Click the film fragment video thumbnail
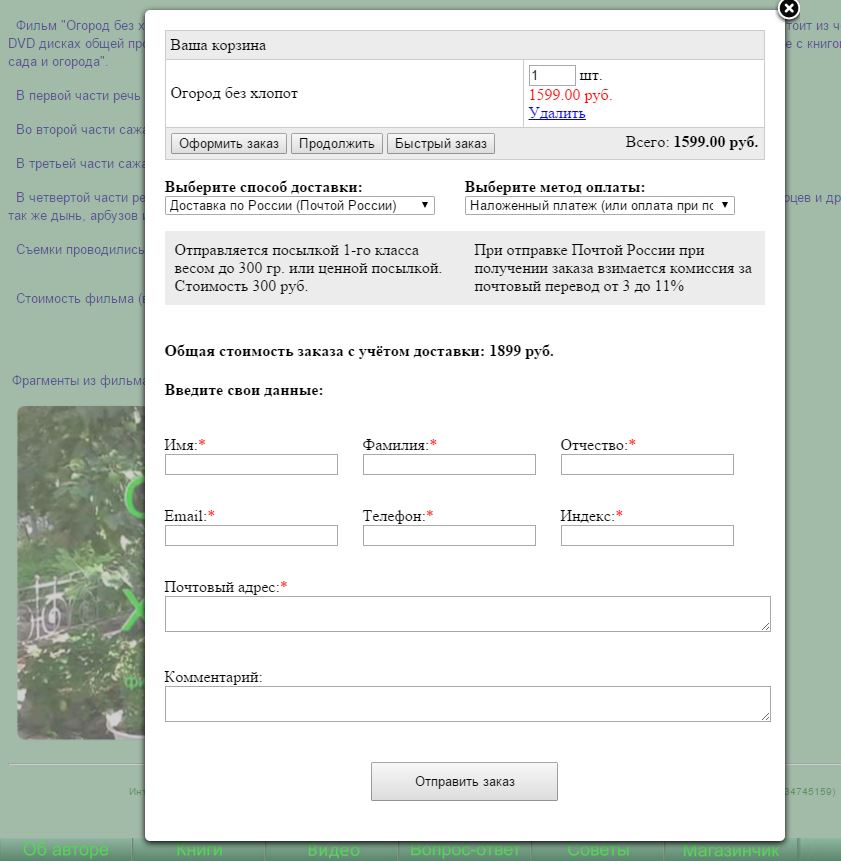Viewport: 841px width, 861px height. [x=81, y=573]
